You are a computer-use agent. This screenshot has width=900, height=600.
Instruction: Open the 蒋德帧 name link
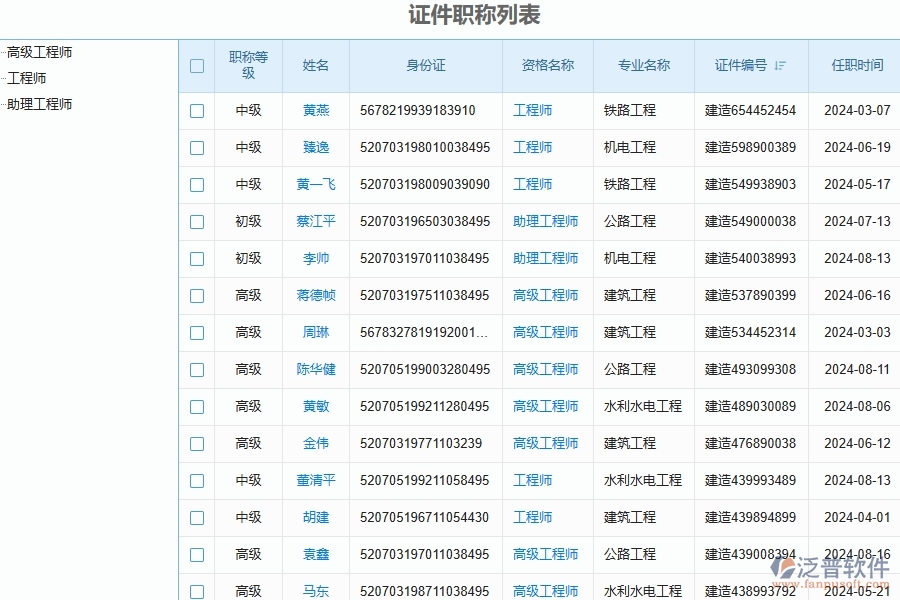[316, 295]
